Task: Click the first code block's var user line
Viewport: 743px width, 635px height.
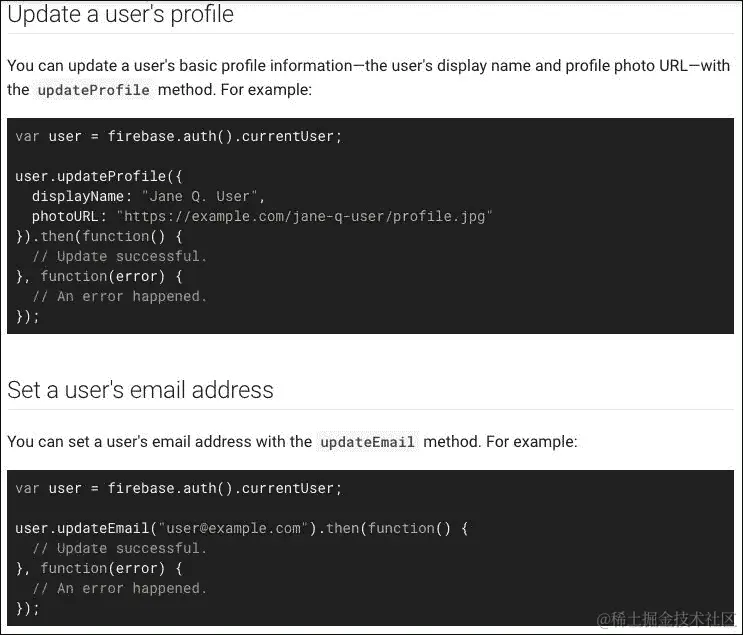Action: click(178, 136)
